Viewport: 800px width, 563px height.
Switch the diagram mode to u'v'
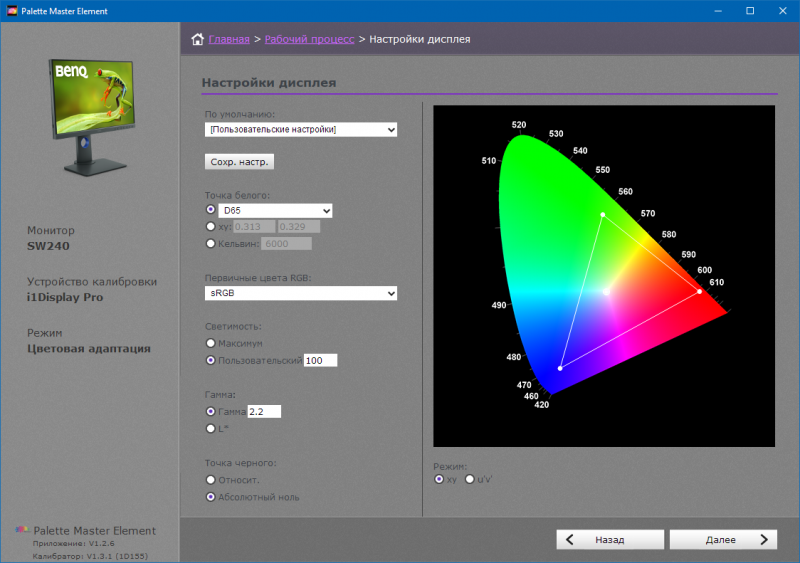pos(469,479)
